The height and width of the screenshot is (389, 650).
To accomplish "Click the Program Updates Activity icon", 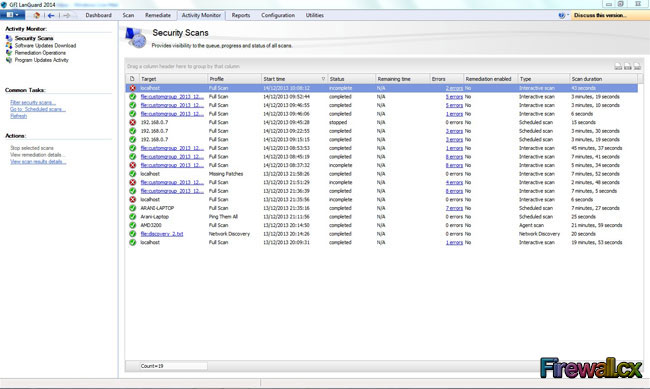I will pyautogui.click(x=9, y=60).
